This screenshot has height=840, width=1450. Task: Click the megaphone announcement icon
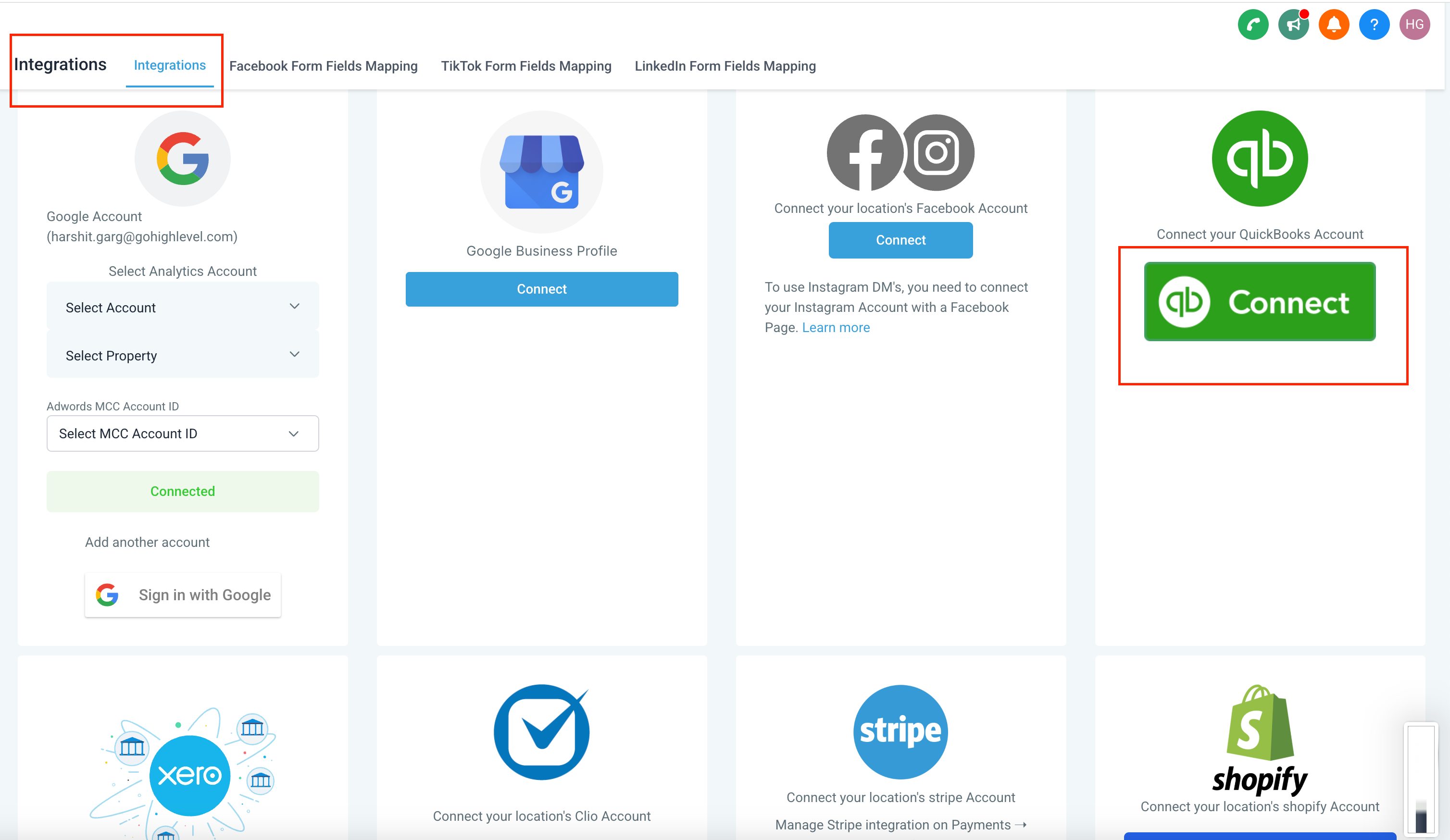(1295, 24)
